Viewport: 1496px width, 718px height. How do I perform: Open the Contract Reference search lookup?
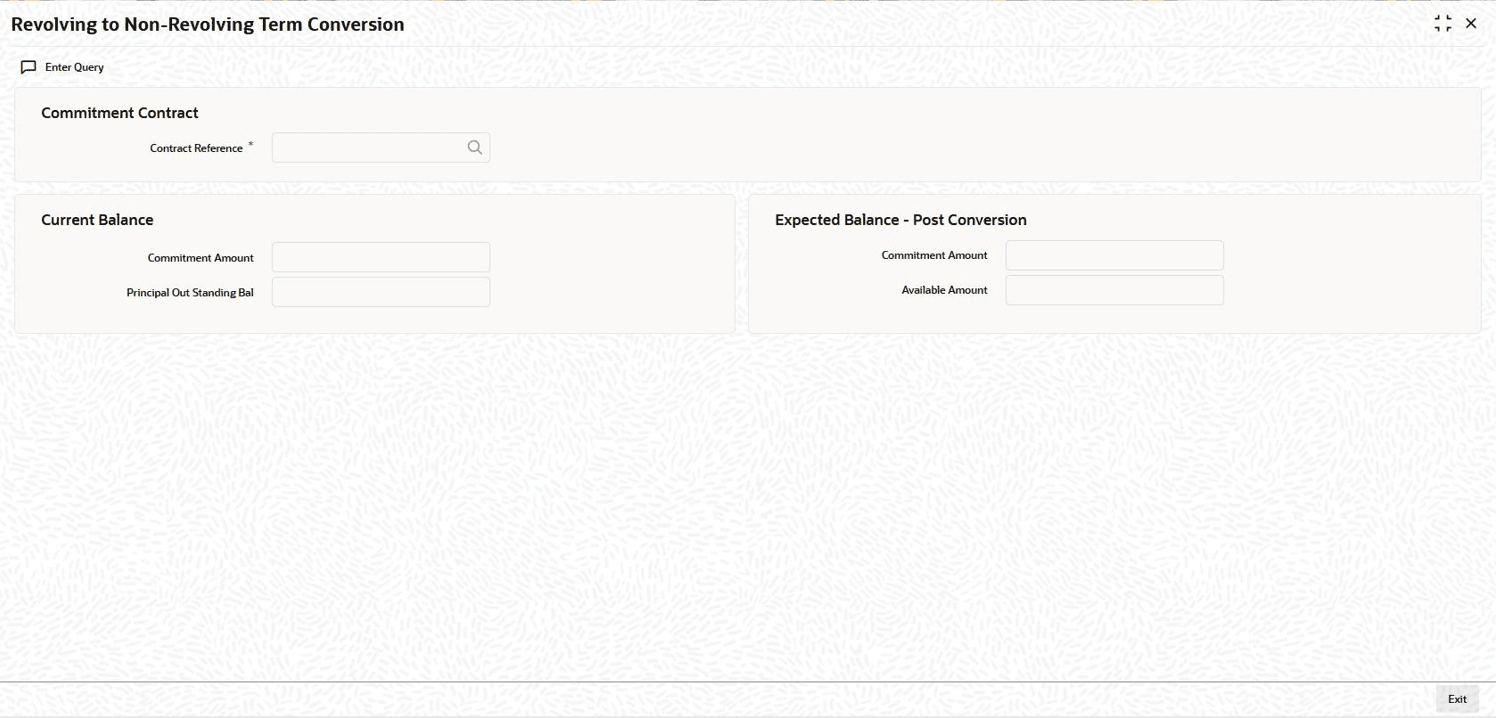tap(475, 148)
